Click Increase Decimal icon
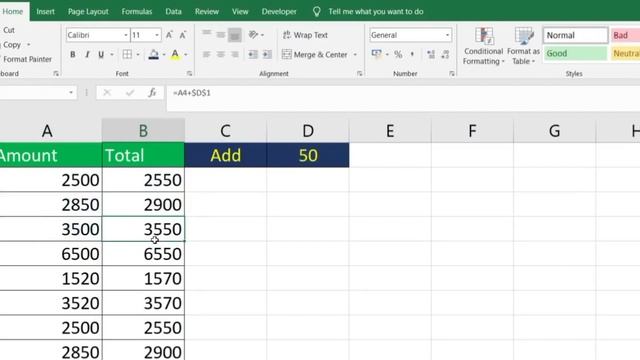 pyautogui.click(x=431, y=54)
